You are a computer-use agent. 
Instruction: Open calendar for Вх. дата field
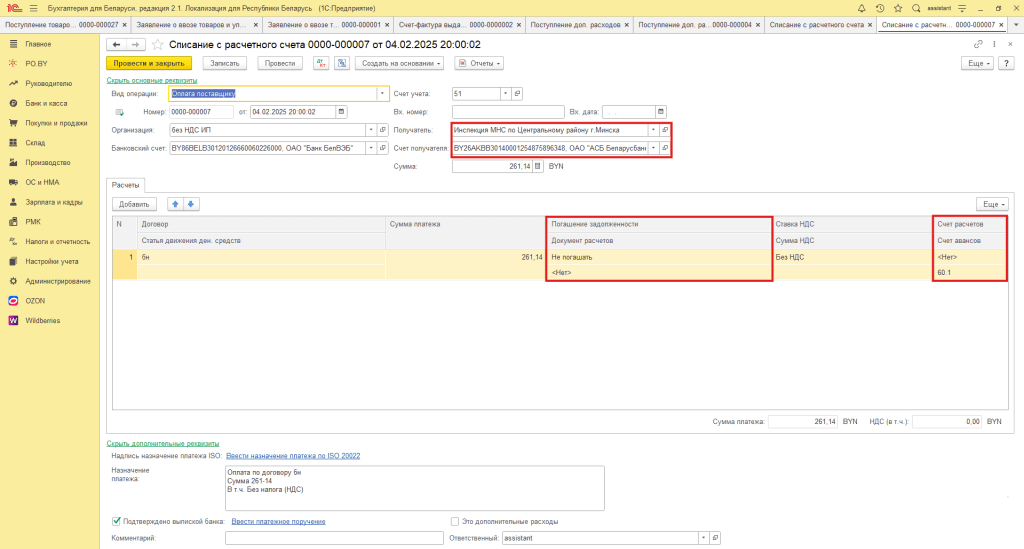[x=660, y=112]
